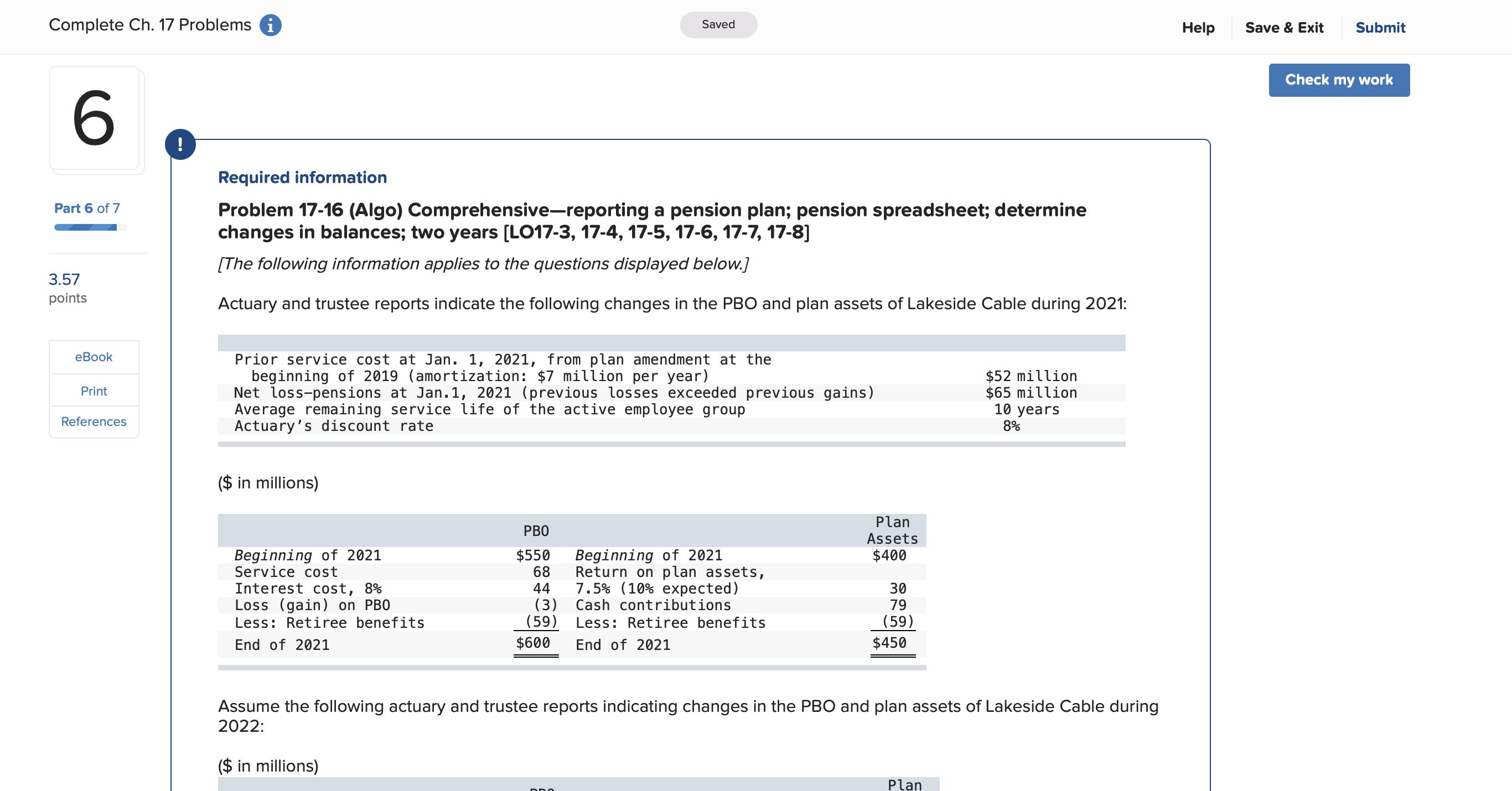The image size is (1512, 791).
Task: Choose Save & Exit in the header
Action: [1283, 28]
